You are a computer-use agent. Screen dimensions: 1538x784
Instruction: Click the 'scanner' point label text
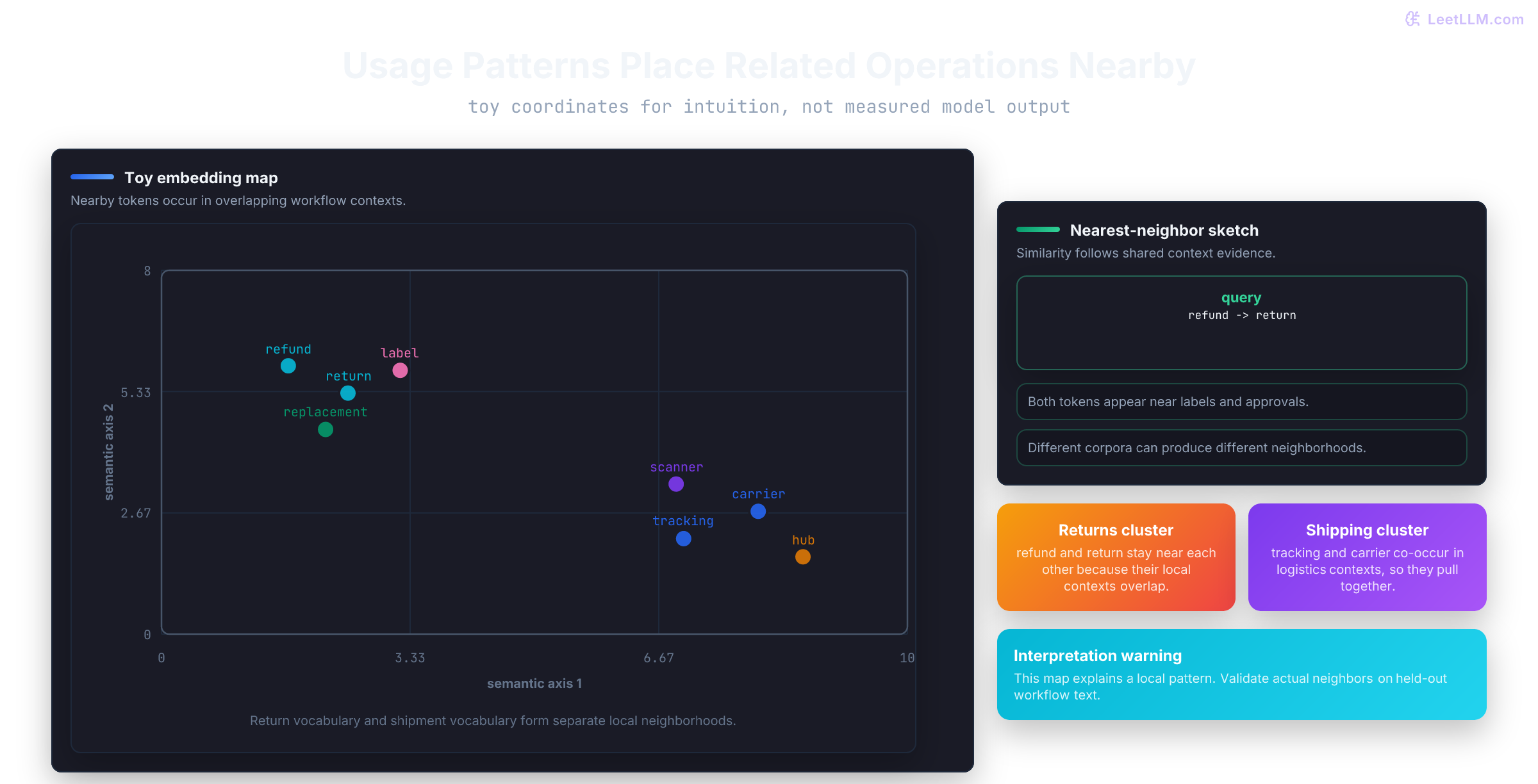[676, 467]
